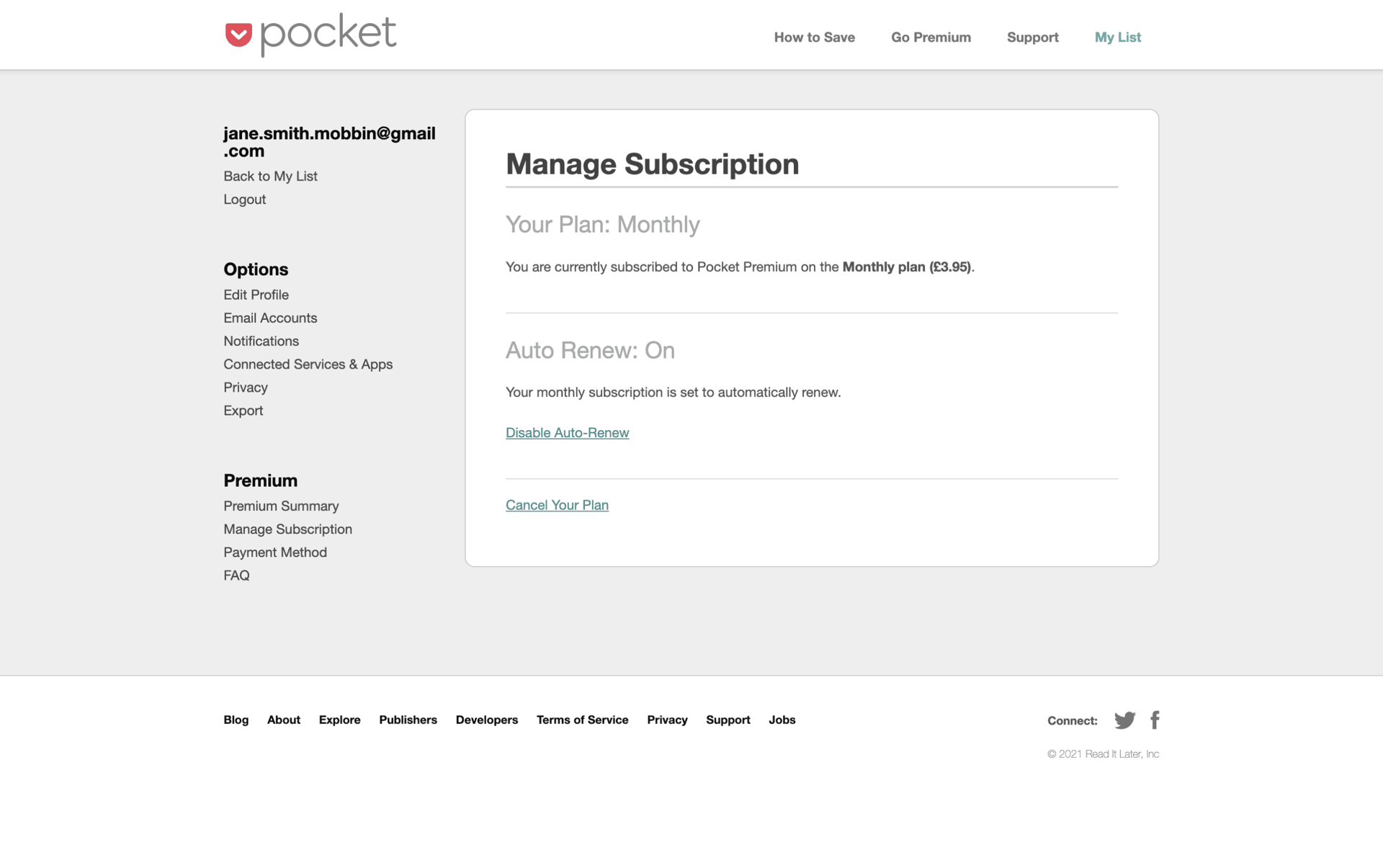
Task: Click the jane.smith.mobbin@gmail.com account heading
Action: click(329, 142)
